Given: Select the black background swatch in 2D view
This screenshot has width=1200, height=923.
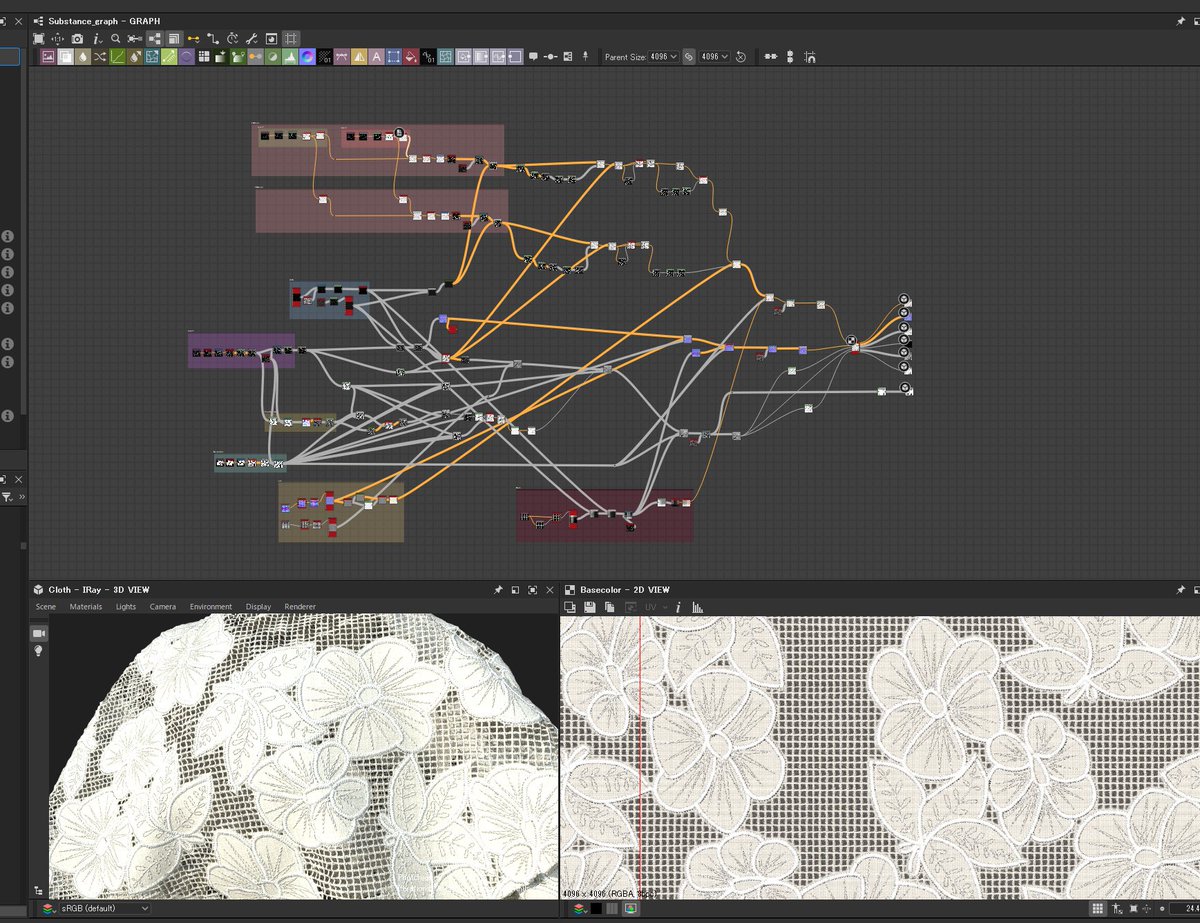Looking at the screenshot, I should [596, 908].
